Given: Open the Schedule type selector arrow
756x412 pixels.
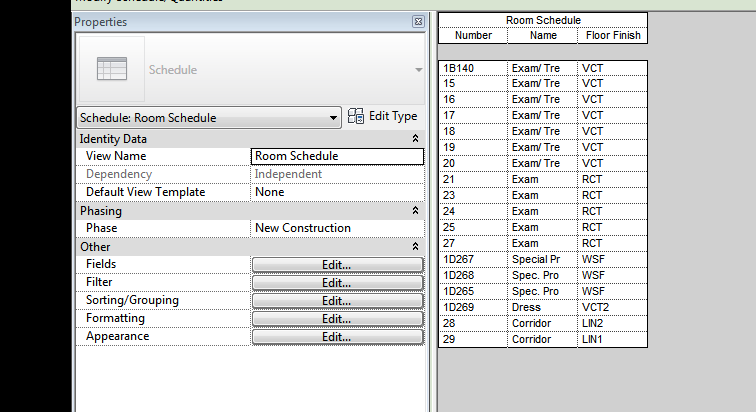Looking at the screenshot, I should 418,70.
